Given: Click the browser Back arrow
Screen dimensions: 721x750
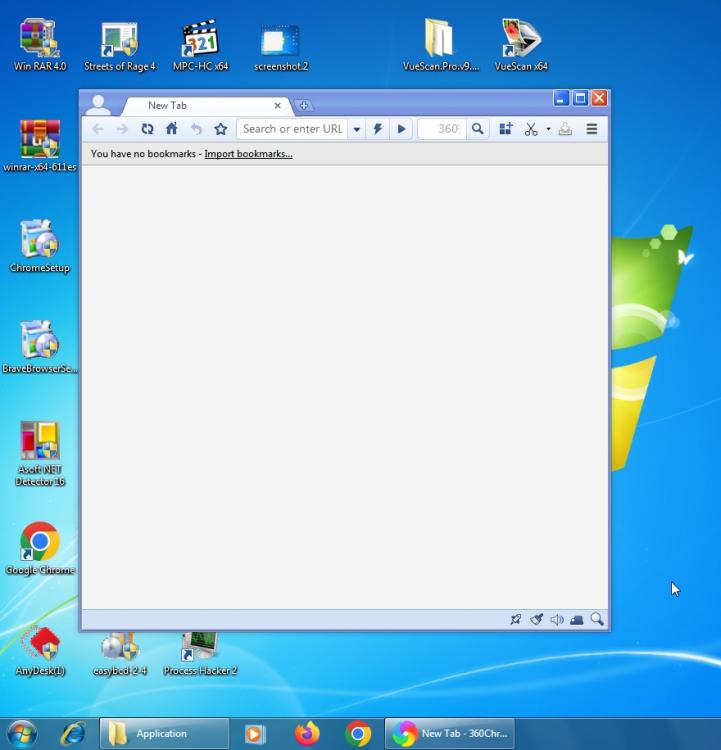Looking at the screenshot, I should pyautogui.click(x=98, y=129).
